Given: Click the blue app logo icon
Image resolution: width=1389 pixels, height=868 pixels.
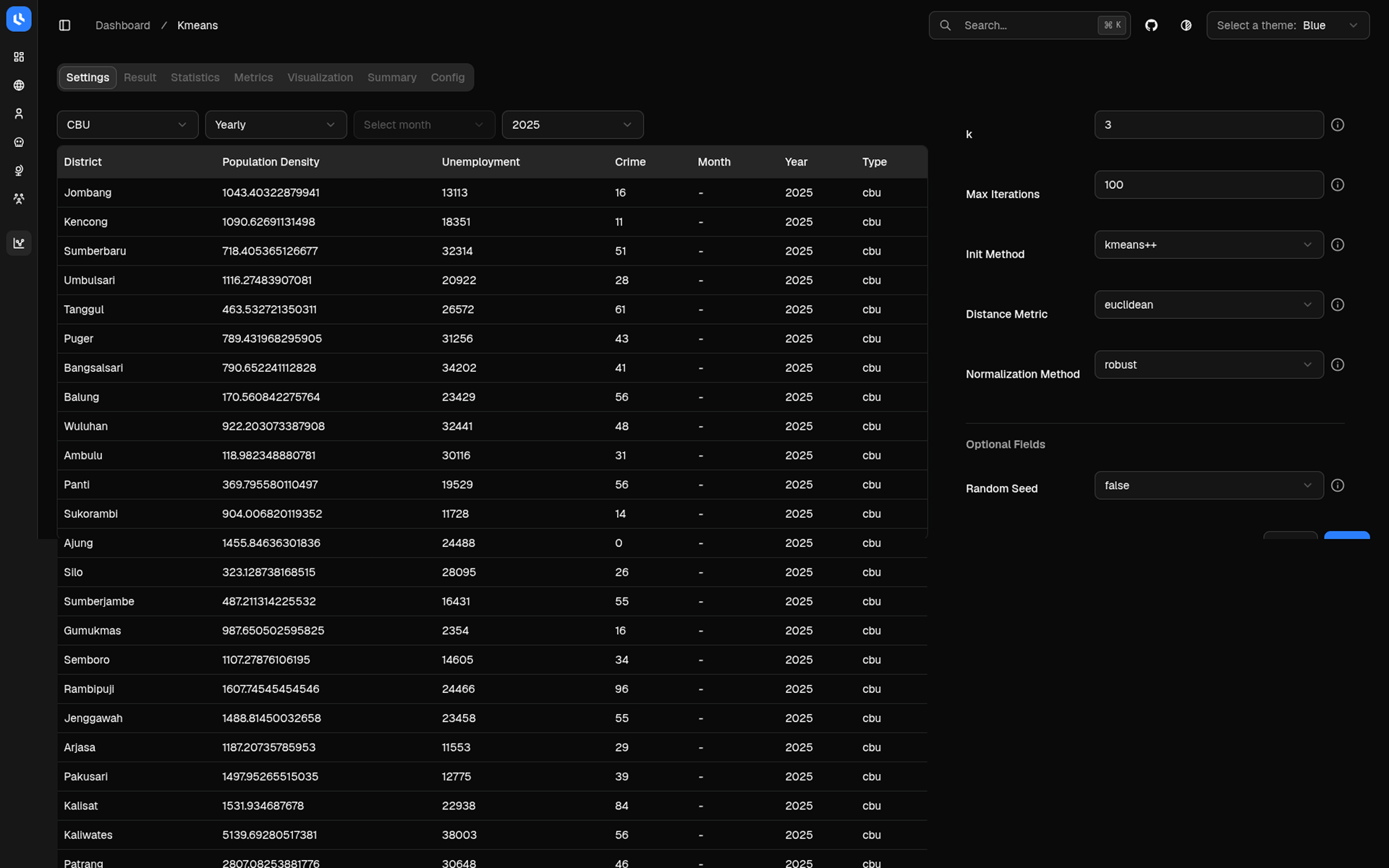Looking at the screenshot, I should pos(19,19).
